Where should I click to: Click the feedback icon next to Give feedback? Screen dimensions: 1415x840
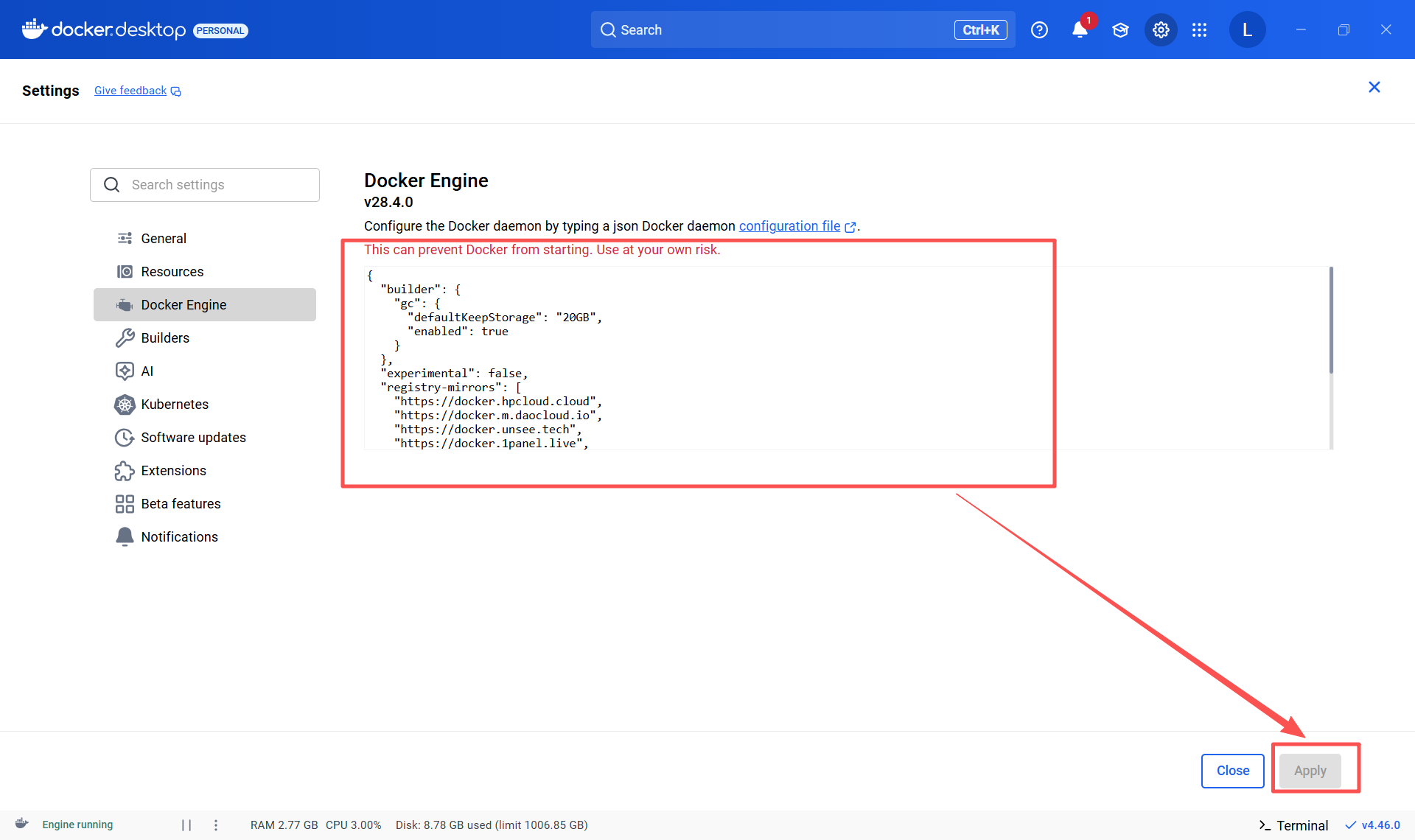175,91
